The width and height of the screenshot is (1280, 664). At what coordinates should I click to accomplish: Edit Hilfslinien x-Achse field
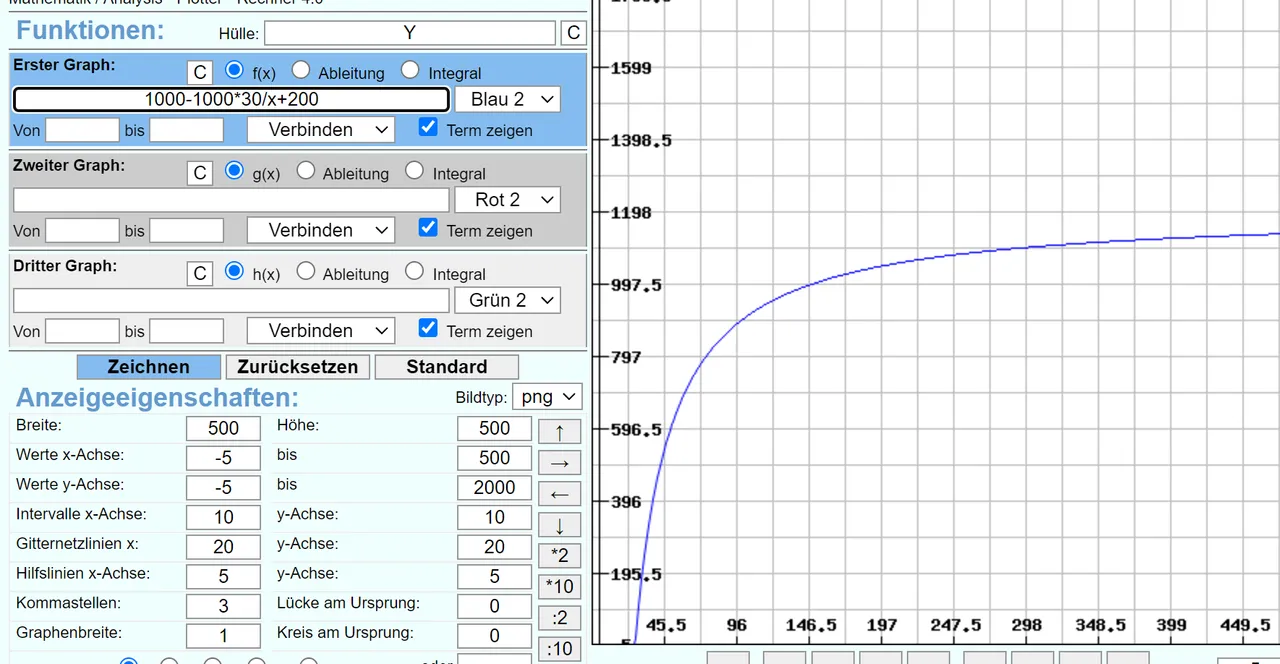223,576
